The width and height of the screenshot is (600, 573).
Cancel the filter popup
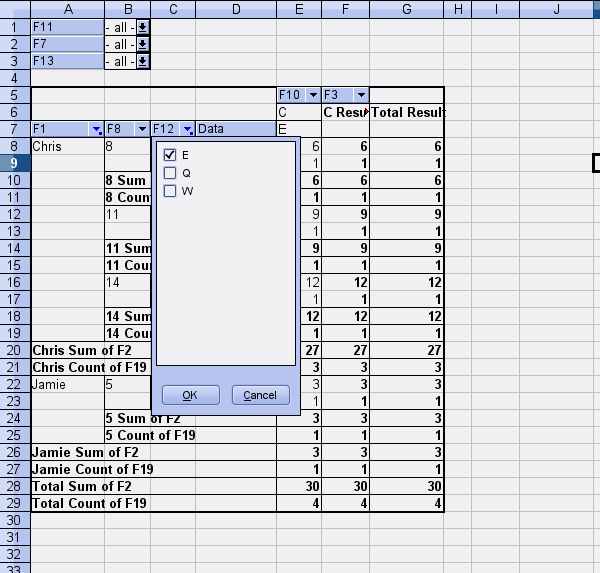point(260,395)
